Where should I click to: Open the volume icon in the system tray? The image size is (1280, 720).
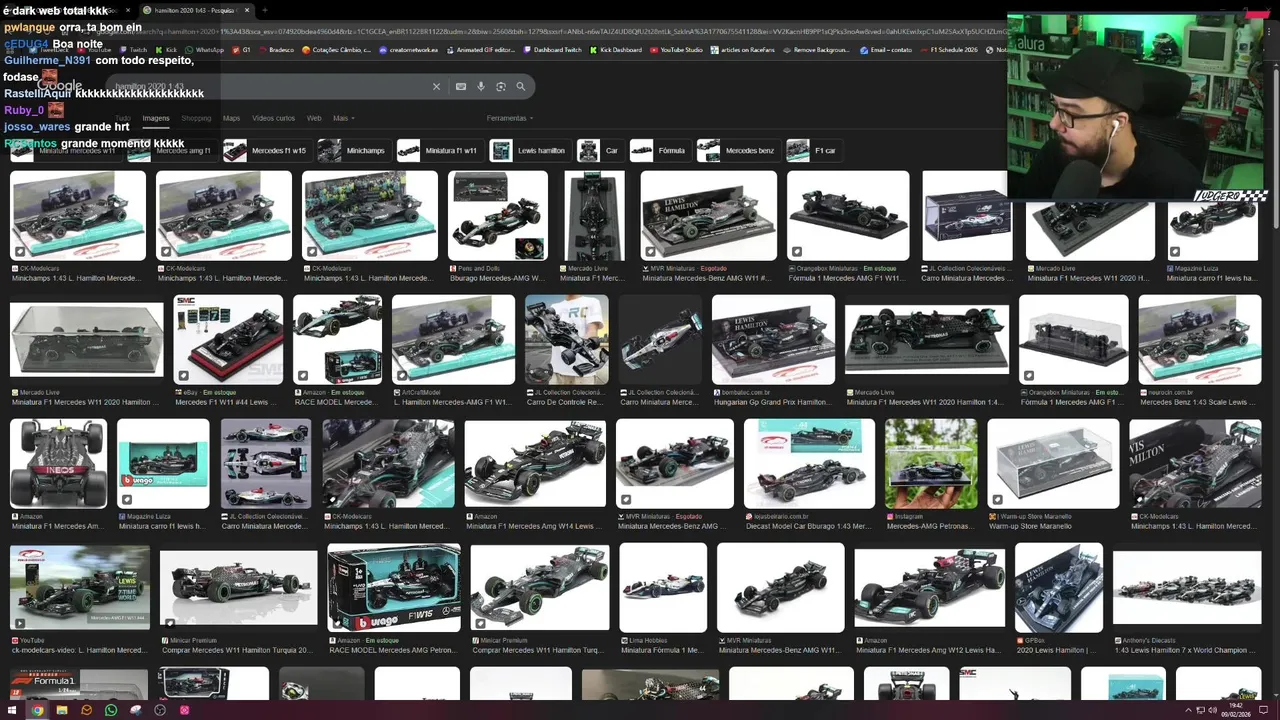(1213, 710)
